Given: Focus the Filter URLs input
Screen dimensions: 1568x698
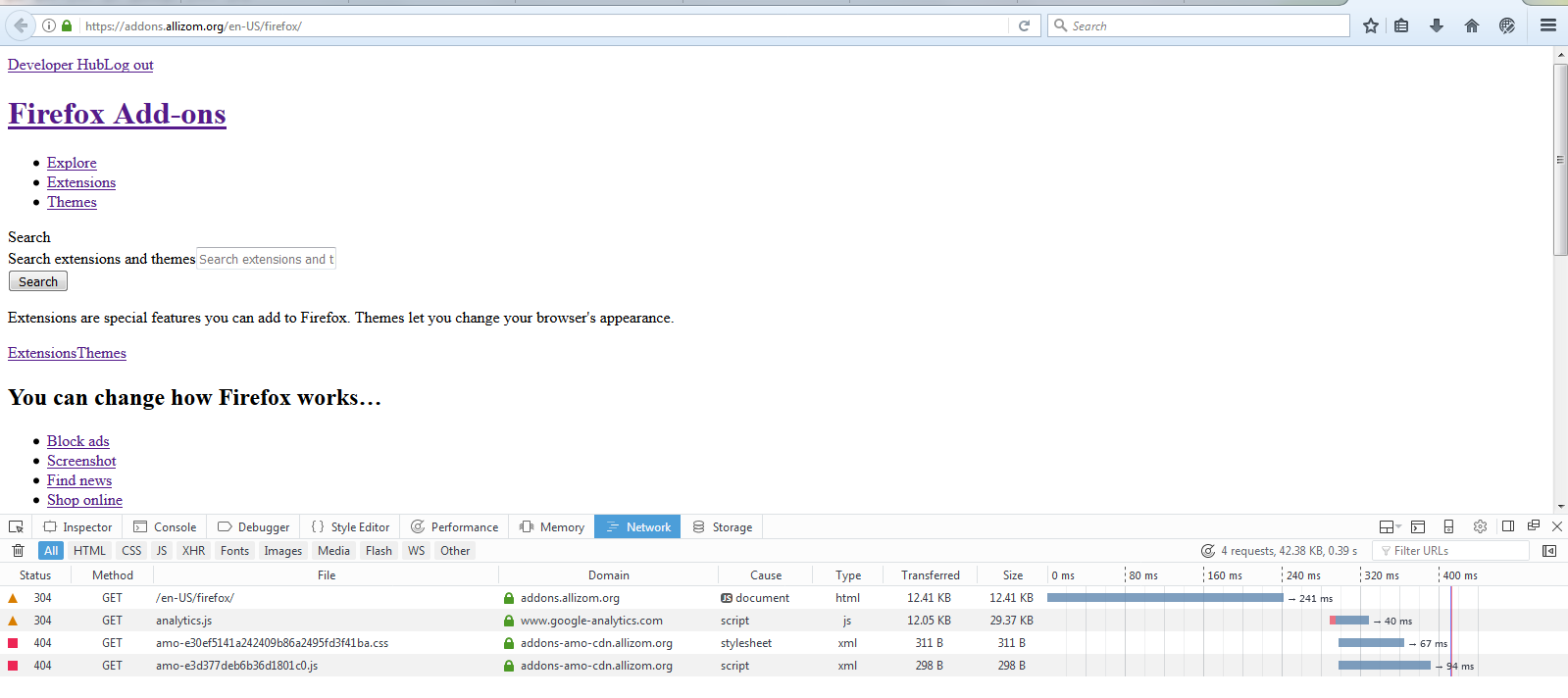Looking at the screenshot, I should pyautogui.click(x=1450, y=551).
